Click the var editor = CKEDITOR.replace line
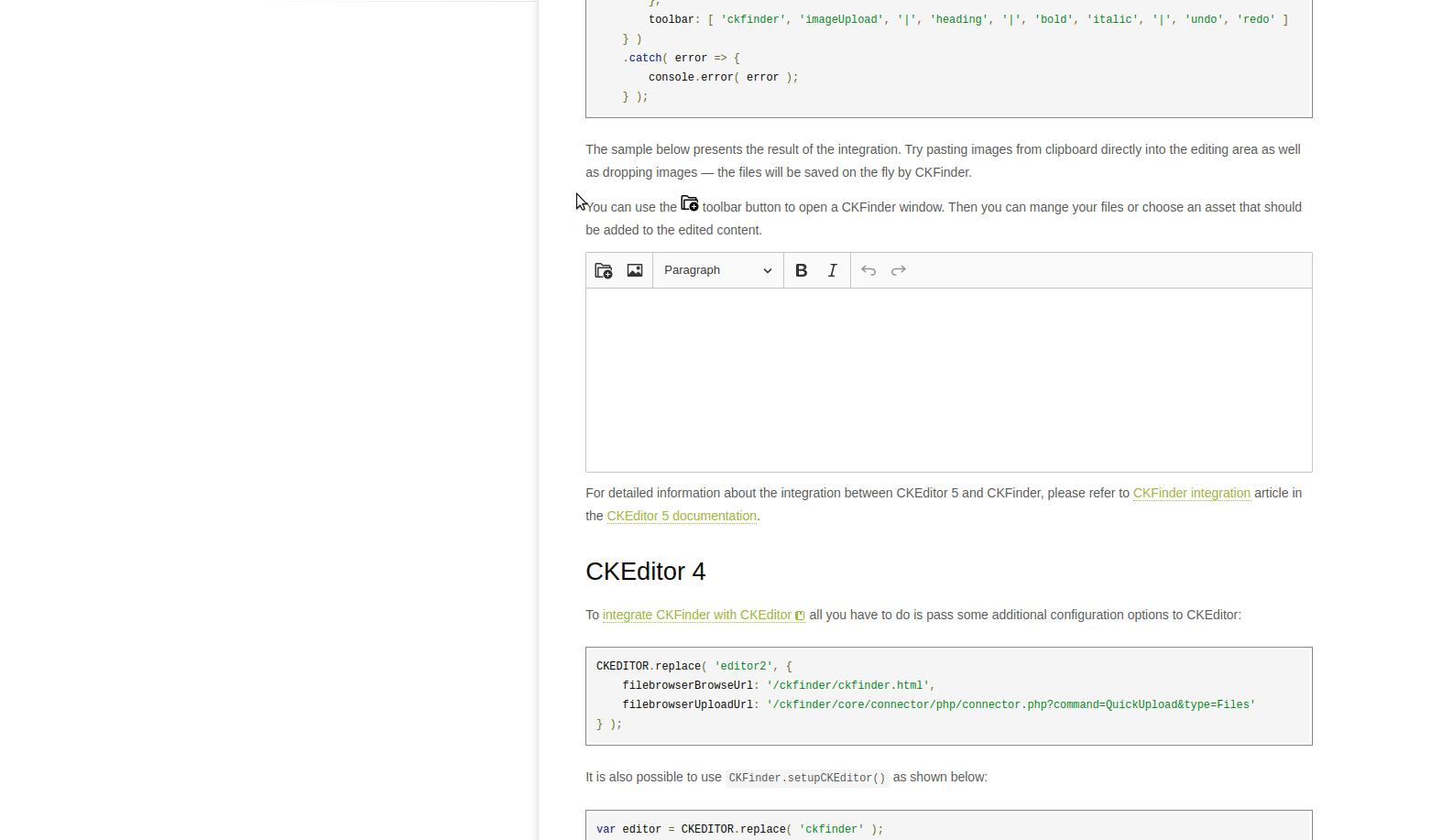The height and width of the screenshot is (840, 1453). [740, 829]
